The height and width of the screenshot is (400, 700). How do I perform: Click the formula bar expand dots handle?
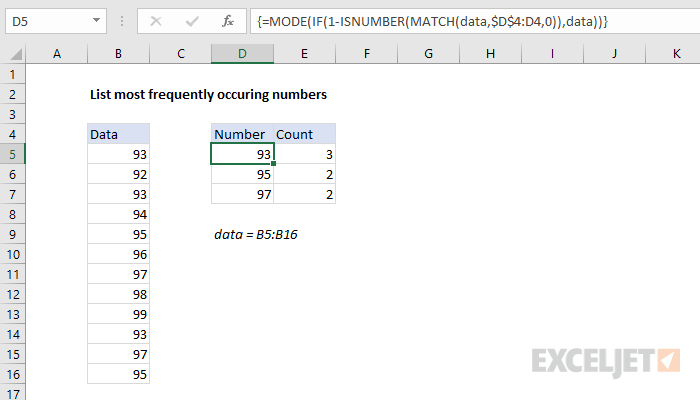click(x=122, y=21)
